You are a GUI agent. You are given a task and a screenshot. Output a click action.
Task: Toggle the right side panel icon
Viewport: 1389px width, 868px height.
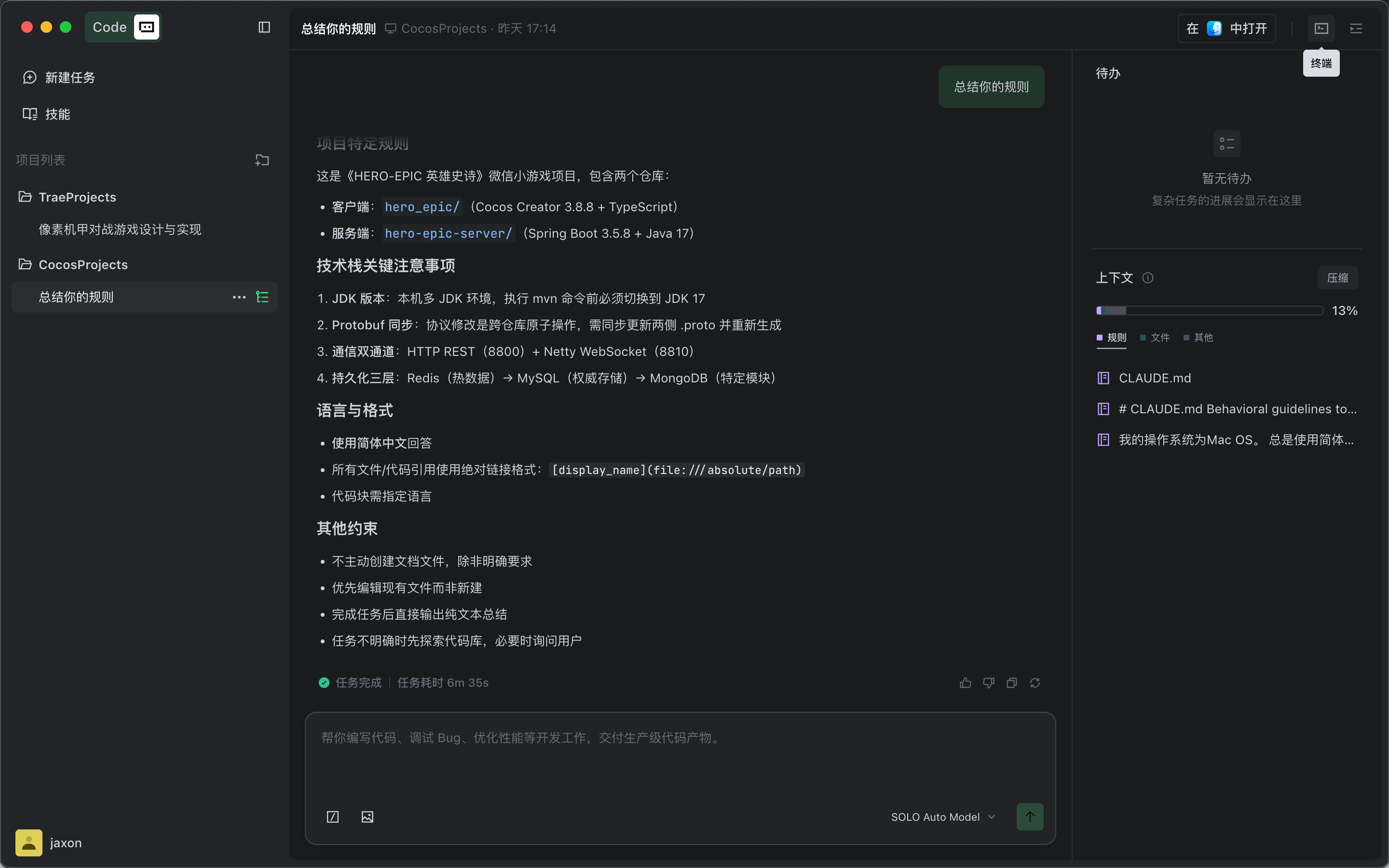[x=1356, y=28]
